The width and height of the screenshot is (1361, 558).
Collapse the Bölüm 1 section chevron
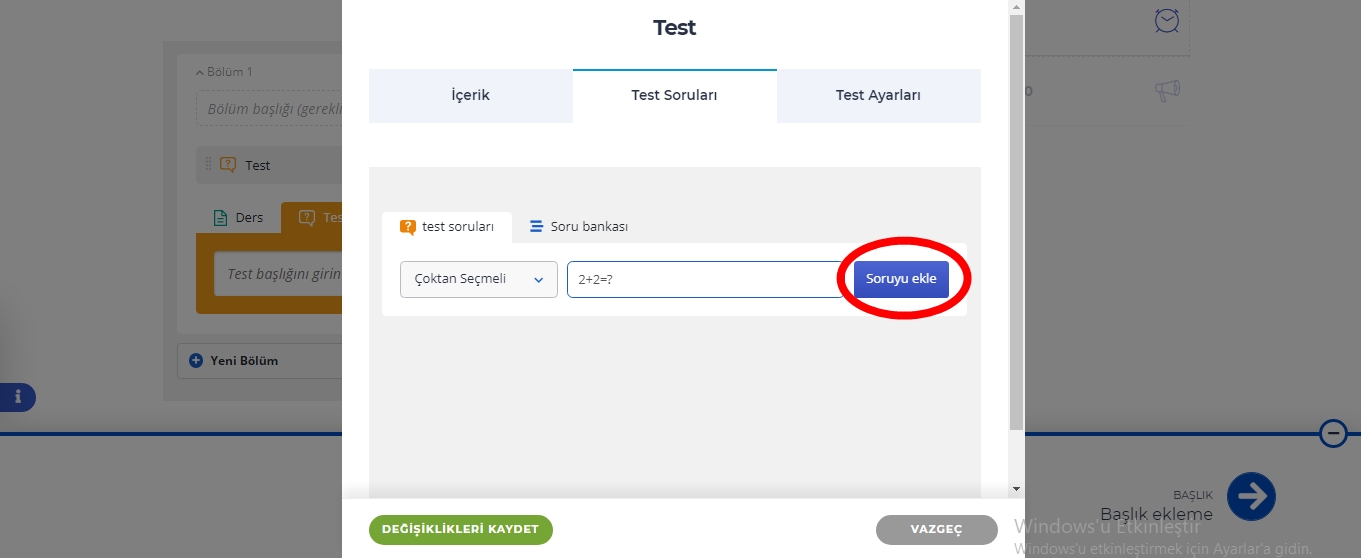(199, 72)
